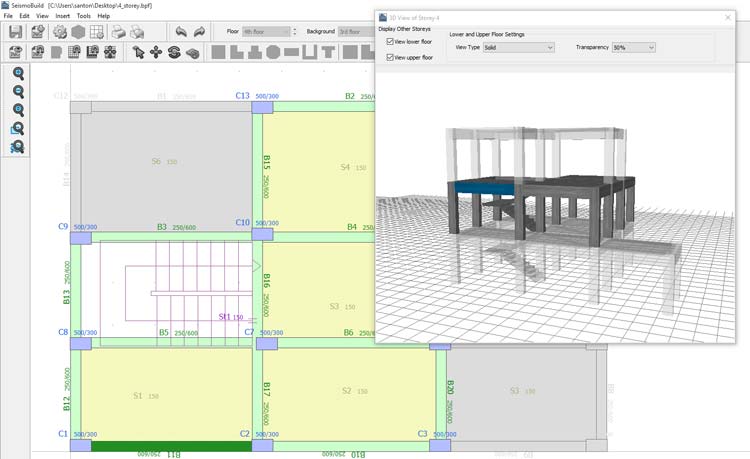Select column label C2
This screenshot has height=459, width=750.
[x=244, y=434]
